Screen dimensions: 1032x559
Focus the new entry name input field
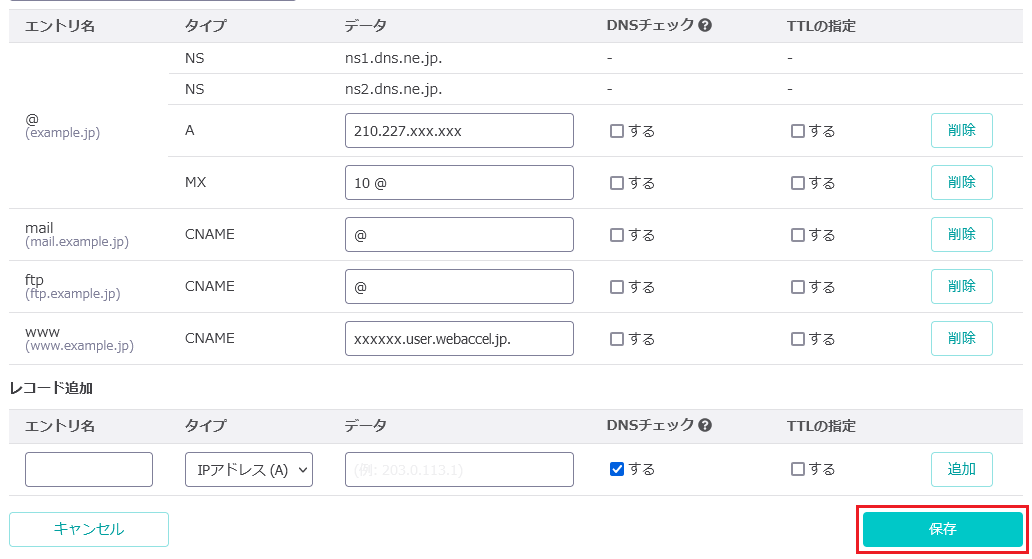89,469
